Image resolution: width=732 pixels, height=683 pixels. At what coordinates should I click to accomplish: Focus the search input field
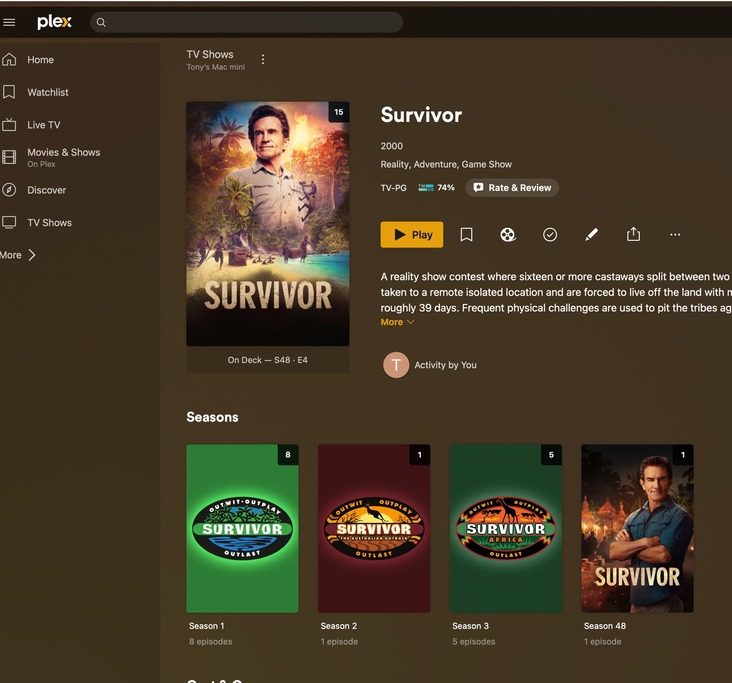(x=246, y=22)
